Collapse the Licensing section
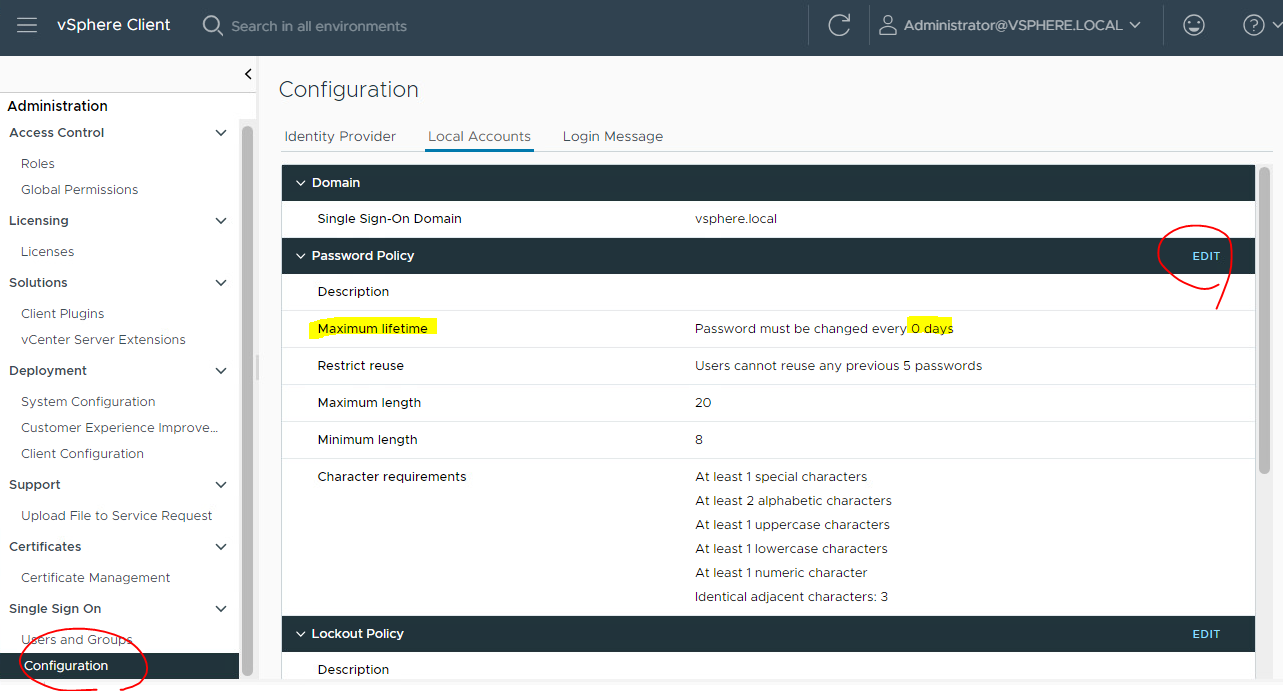 click(221, 221)
